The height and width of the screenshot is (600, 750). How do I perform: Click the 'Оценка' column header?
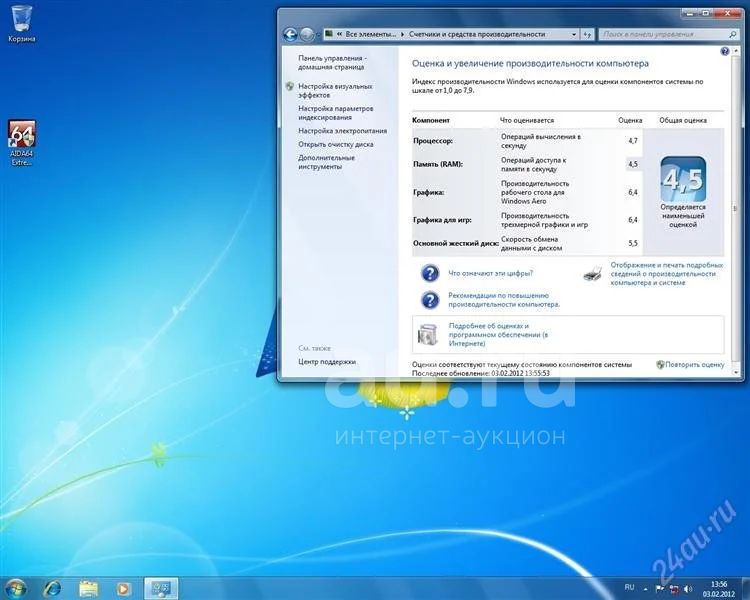[x=630, y=120]
